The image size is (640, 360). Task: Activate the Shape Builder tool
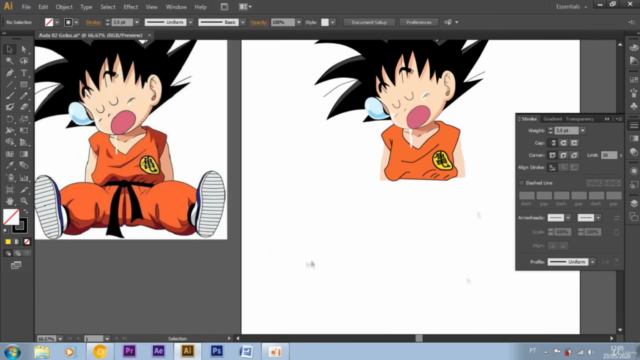click(10, 142)
